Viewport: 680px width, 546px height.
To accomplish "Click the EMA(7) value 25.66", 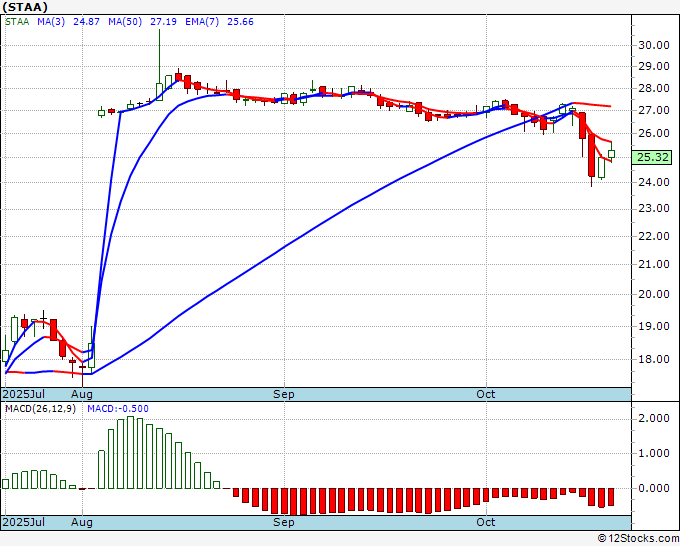I will click(240, 22).
